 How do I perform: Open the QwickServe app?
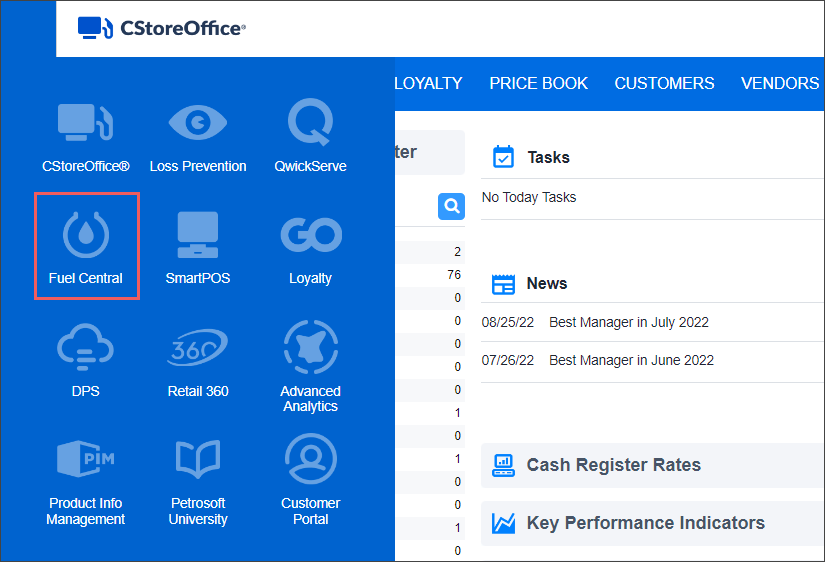pyautogui.click(x=310, y=125)
